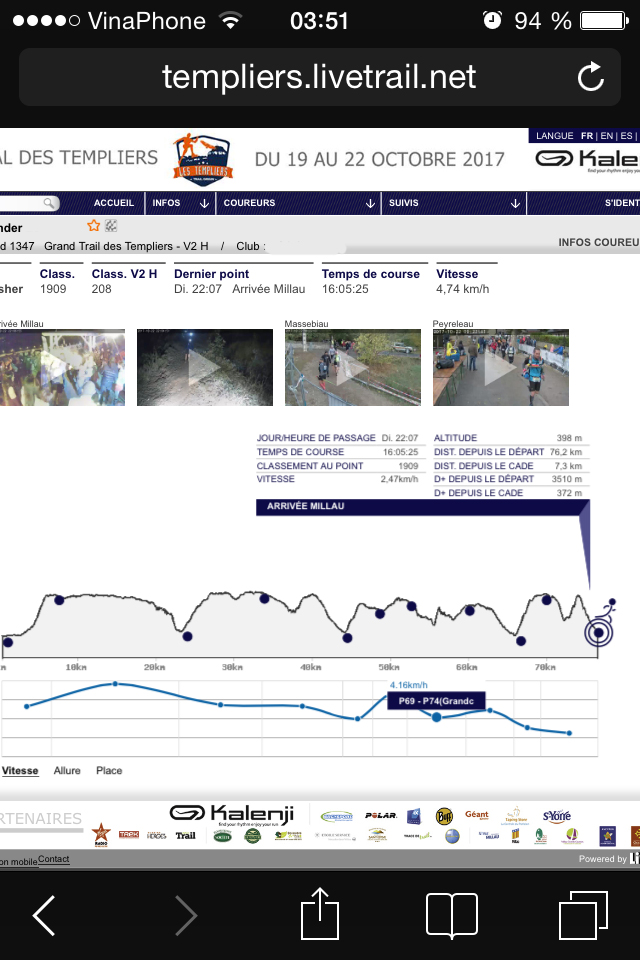Switch chart to Allure view
The image size is (640, 960).
[x=67, y=771]
